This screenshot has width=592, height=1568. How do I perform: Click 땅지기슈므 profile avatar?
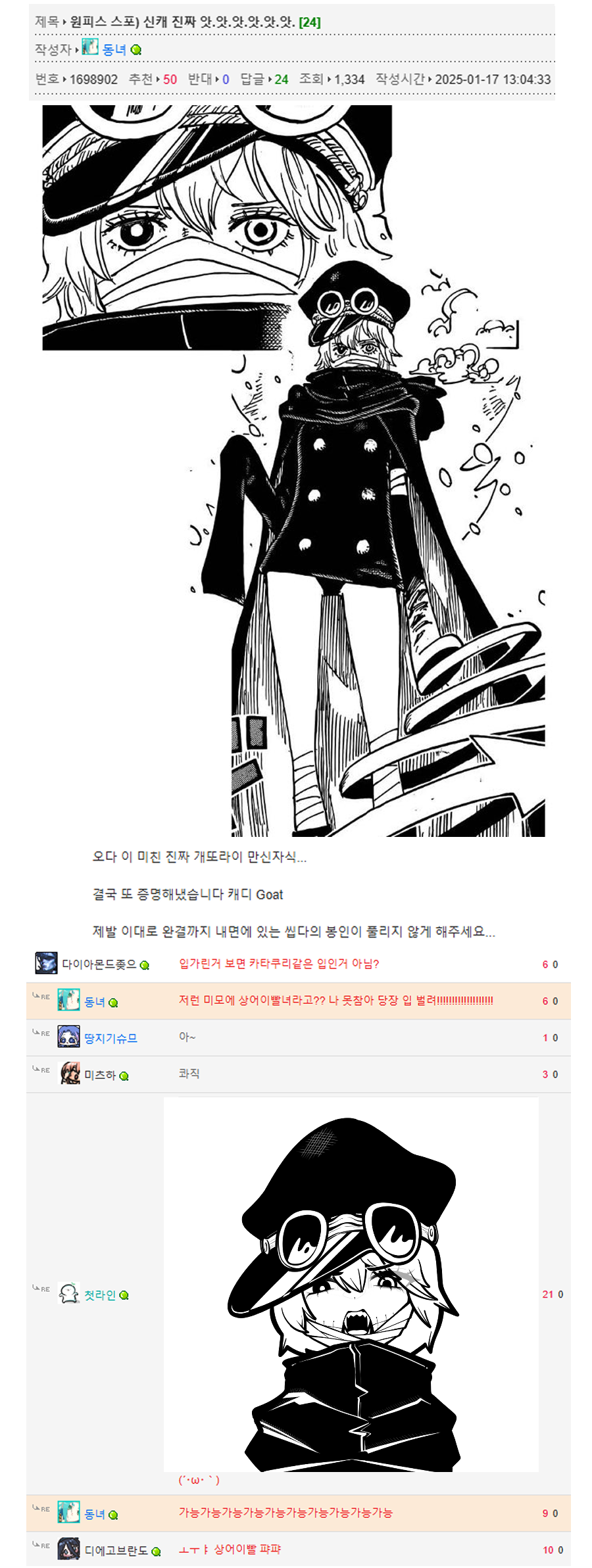tap(69, 1036)
